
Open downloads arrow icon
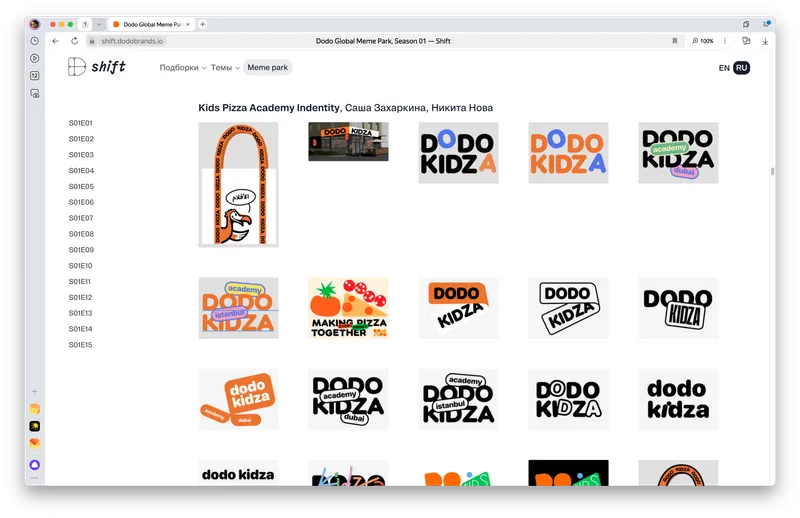click(x=765, y=41)
